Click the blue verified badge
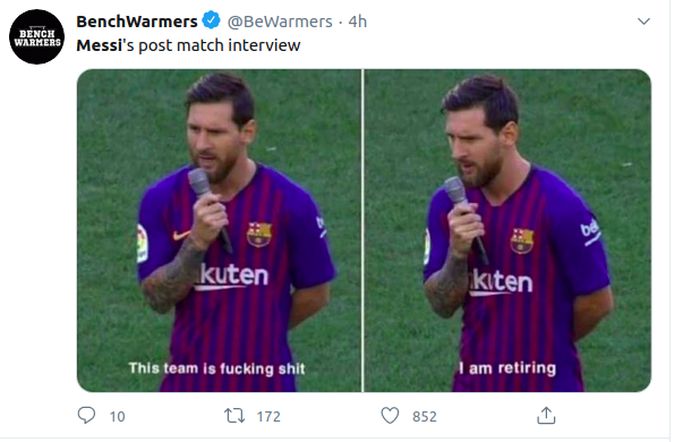Viewport: 700px width, 442px height. click(x=212, y=21)
